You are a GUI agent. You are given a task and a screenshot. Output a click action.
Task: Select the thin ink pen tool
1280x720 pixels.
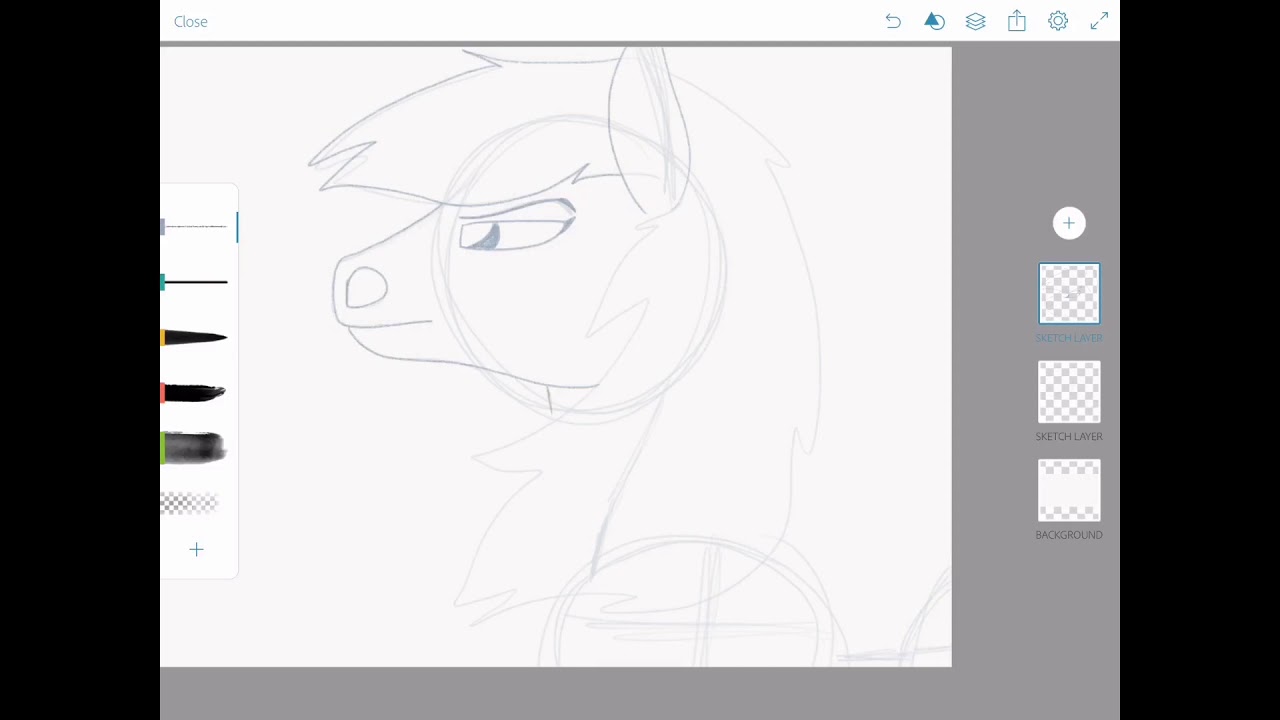pos(195,283)
